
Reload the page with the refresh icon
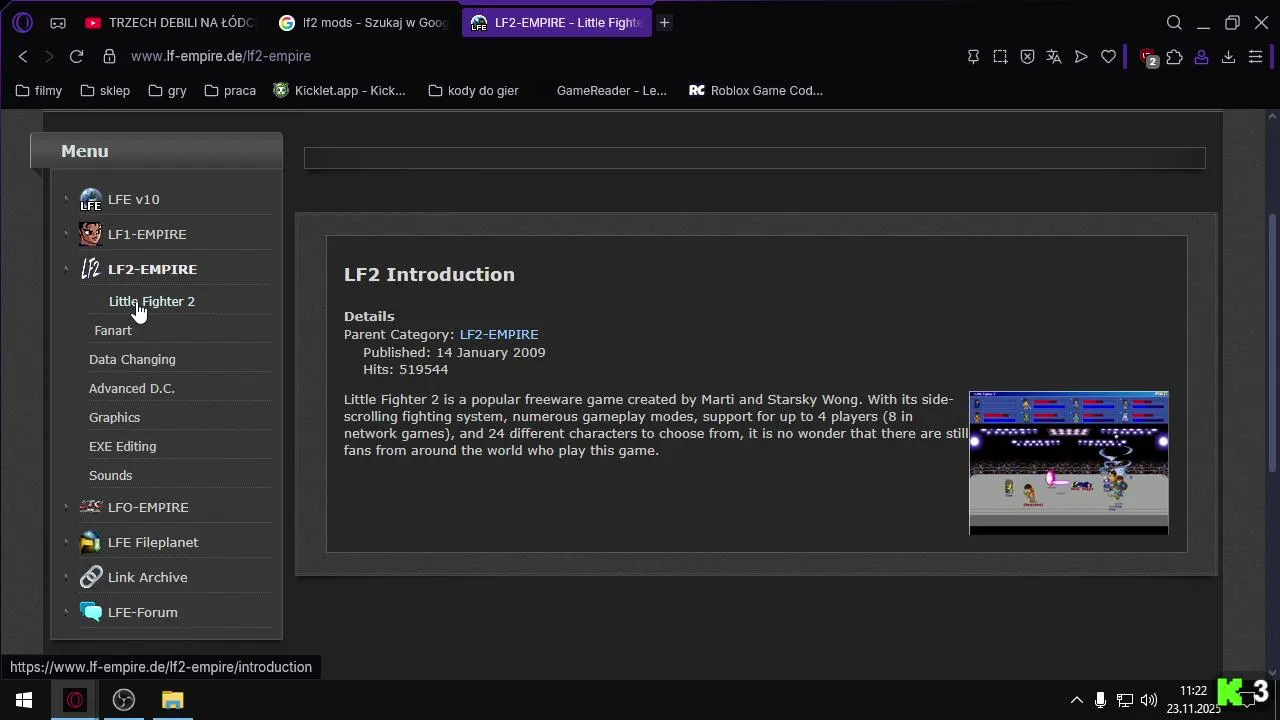coord(76,56)
